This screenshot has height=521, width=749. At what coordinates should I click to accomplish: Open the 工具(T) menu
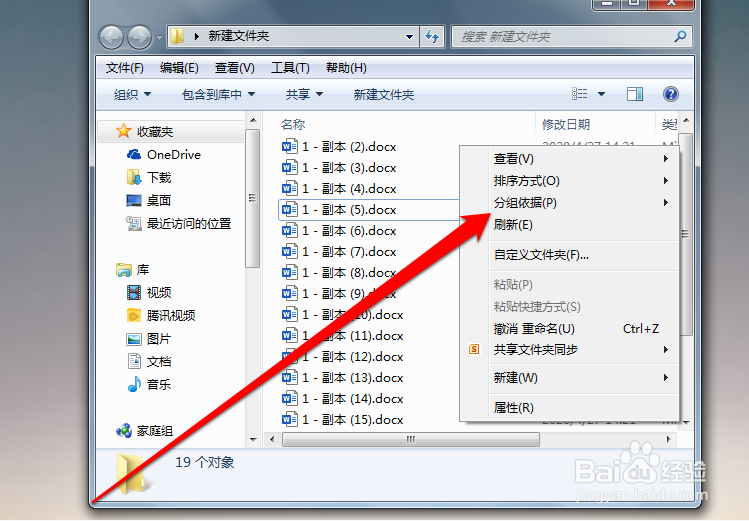(290, 68)
